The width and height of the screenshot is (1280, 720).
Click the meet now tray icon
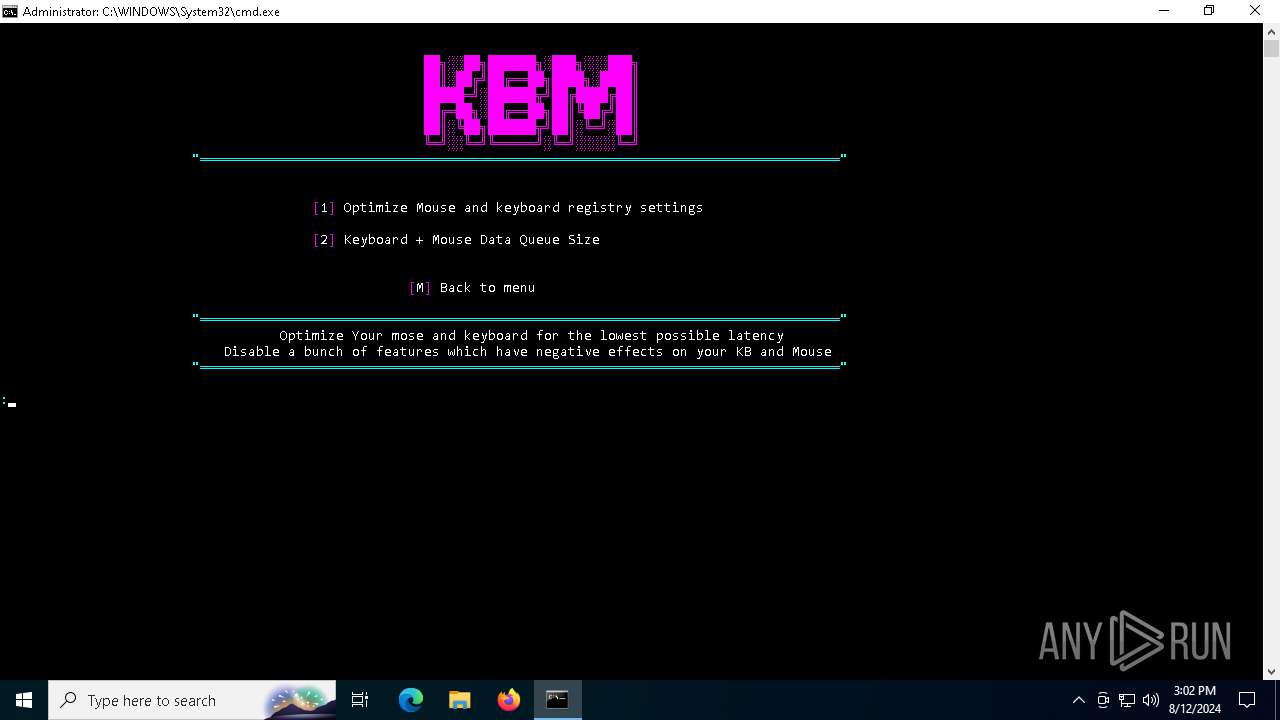[x=1103, y=700]
